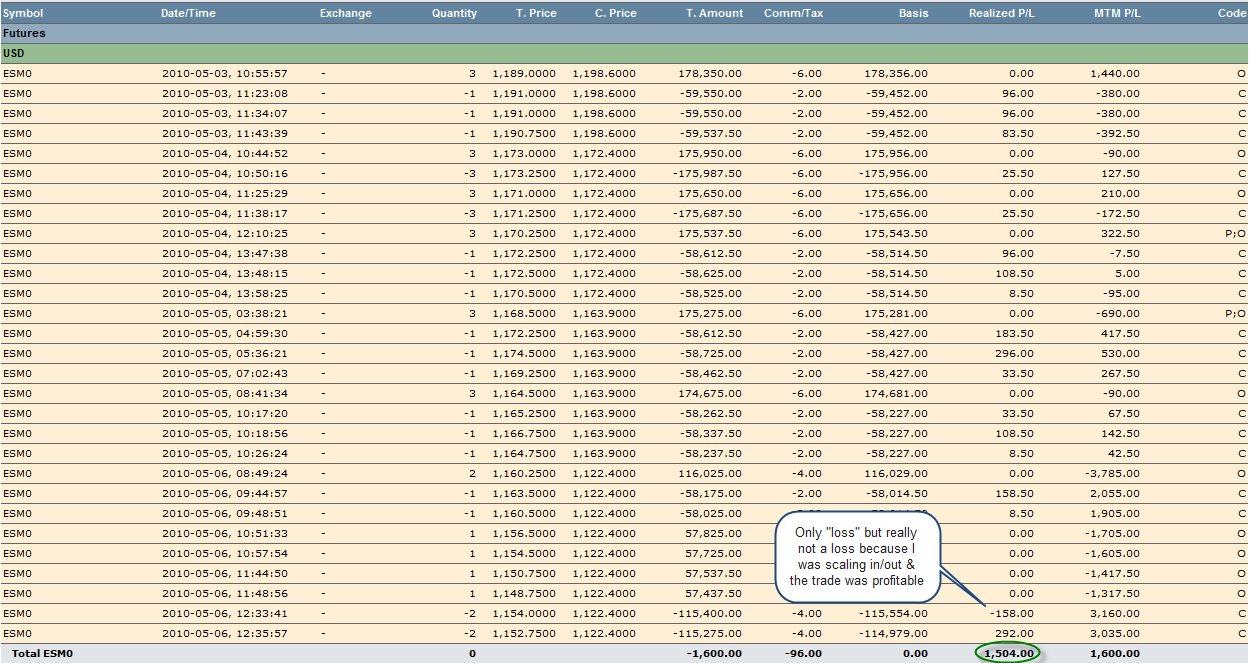Click timestamp 2010-05-04, 10:44:52
Viewport: 1249px width, 663px height.
[x=225, y=153]
